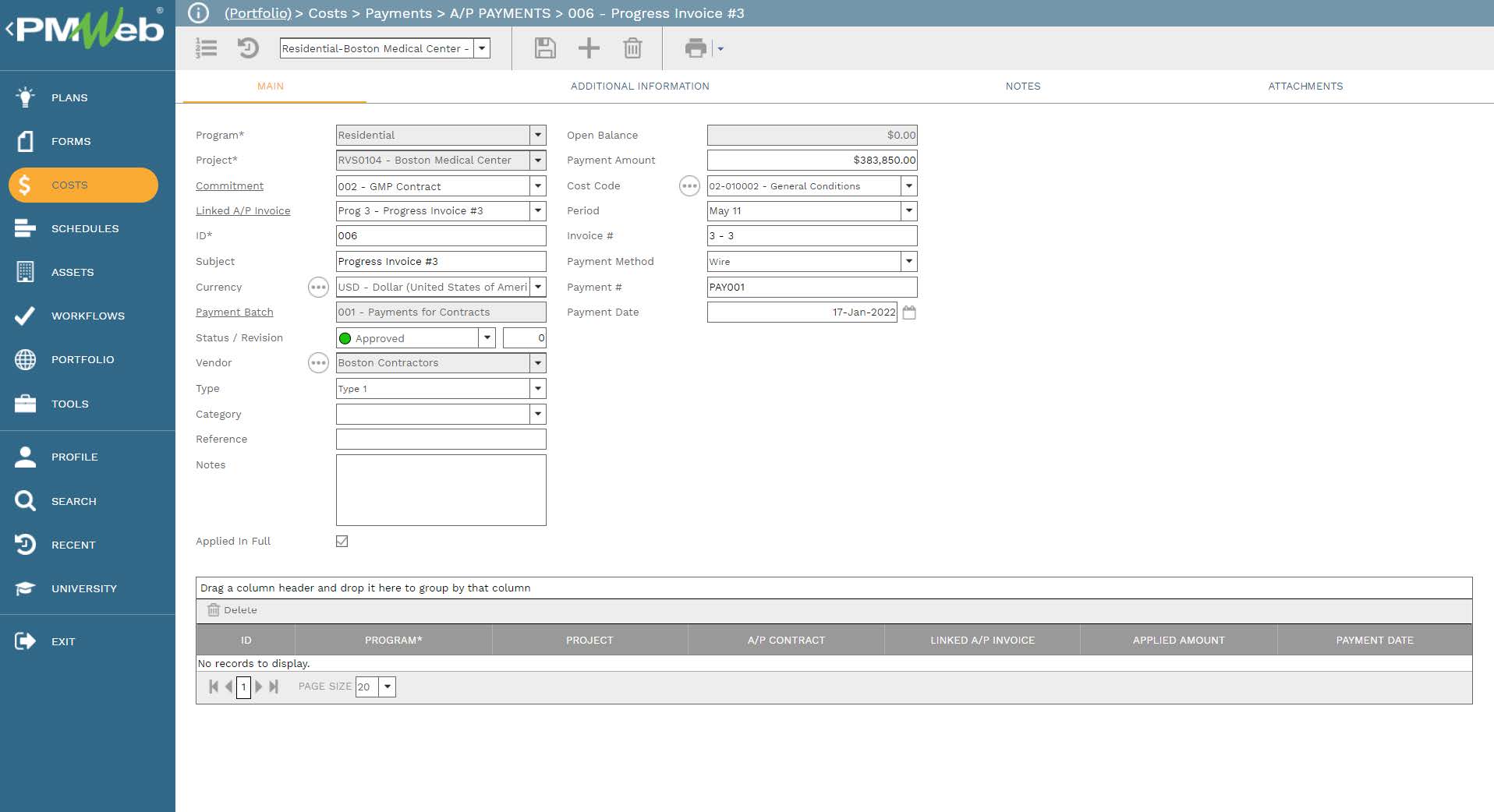Click the Portfolio breadcrumb link
Screen dimensions: 1494x812
click(258, 13)
